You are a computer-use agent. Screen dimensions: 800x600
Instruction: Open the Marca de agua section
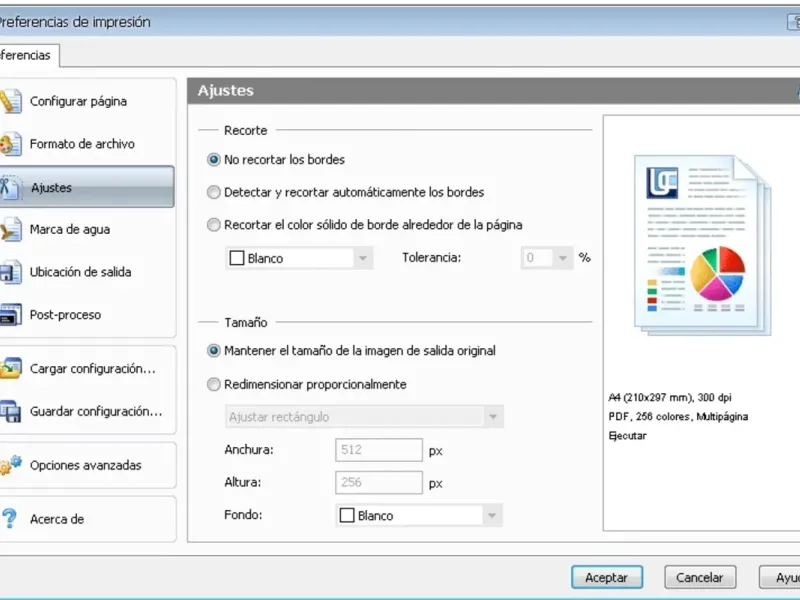tap(70, 230)
